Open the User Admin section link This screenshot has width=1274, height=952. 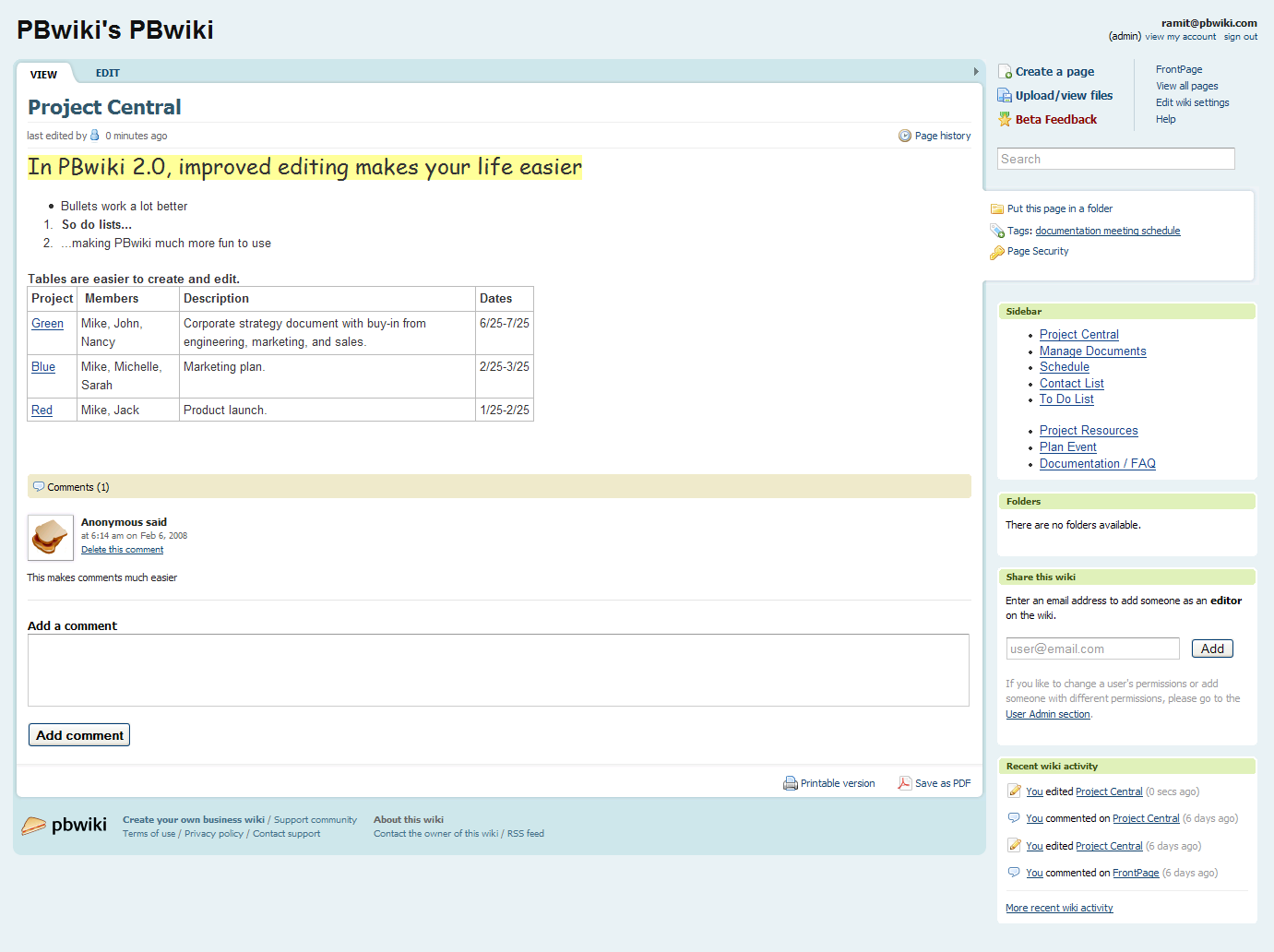coord(1048,714)
